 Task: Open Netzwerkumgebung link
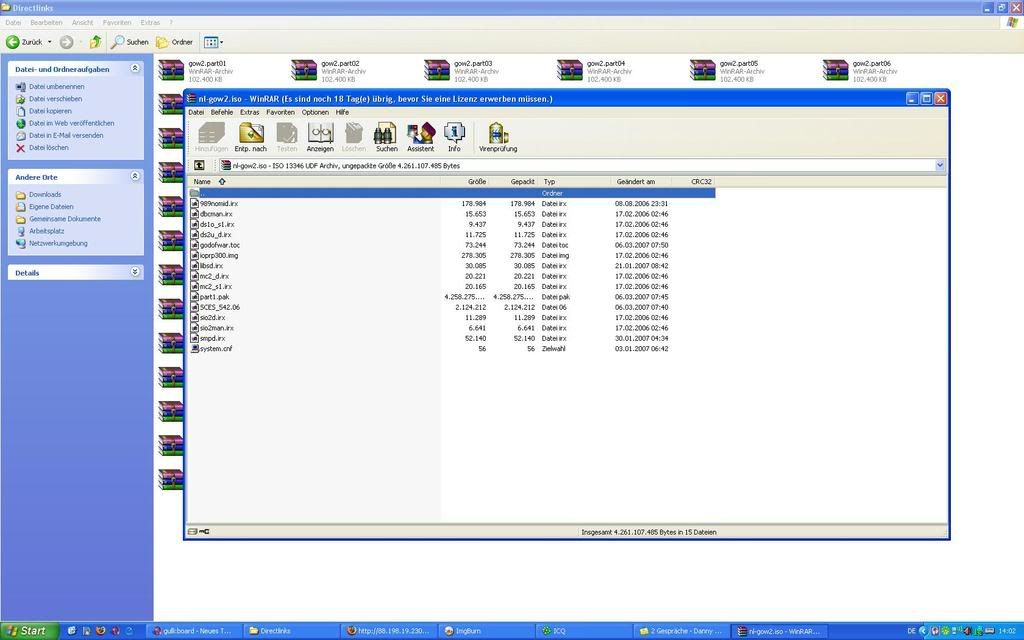58,243
